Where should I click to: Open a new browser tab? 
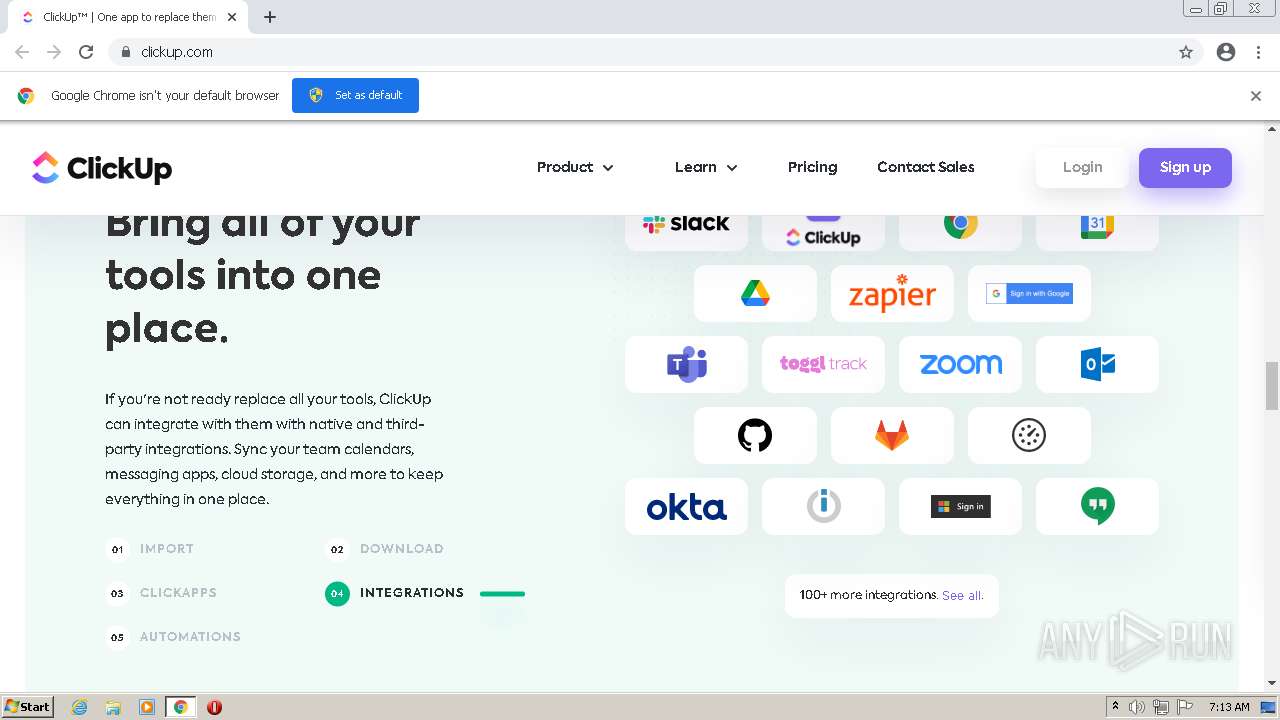click(x=270, y=17)
